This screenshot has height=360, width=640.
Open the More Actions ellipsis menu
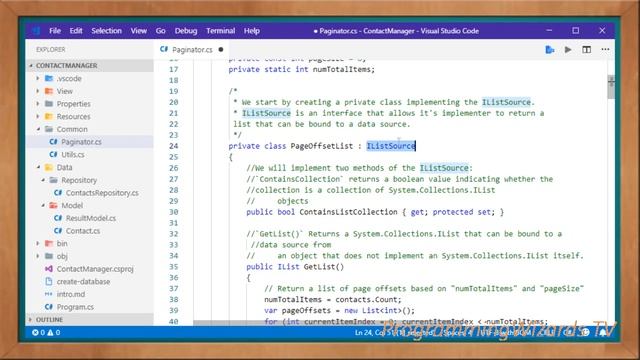coord(605,49)
